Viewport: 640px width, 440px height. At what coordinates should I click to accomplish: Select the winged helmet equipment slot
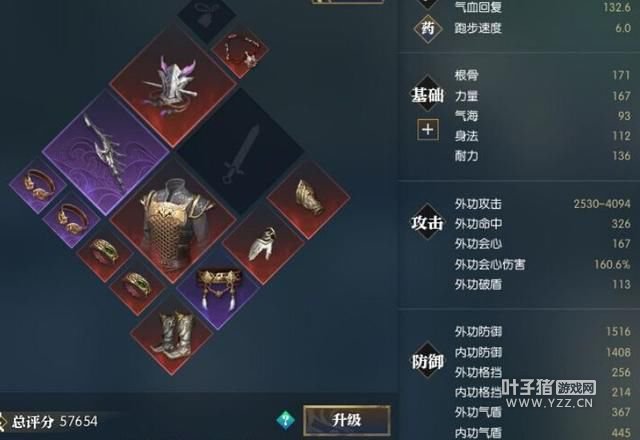pos(173,85)
